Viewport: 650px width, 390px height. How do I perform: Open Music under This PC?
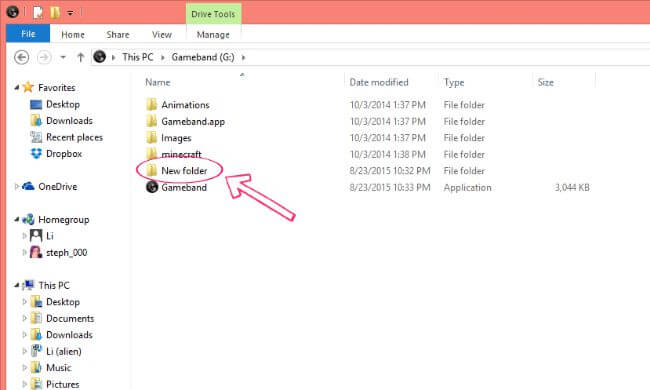pos(58,368)
